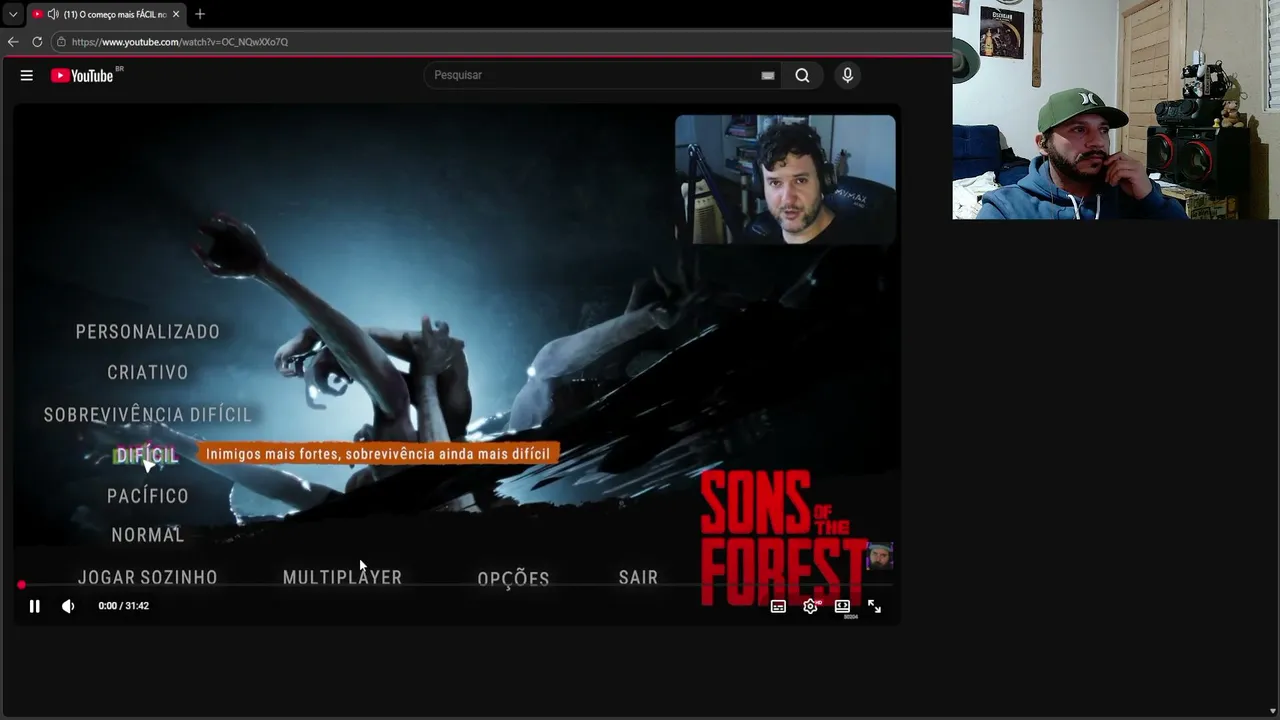
Task: Toggle subtitles on the video player
Action: pos(778,606)
